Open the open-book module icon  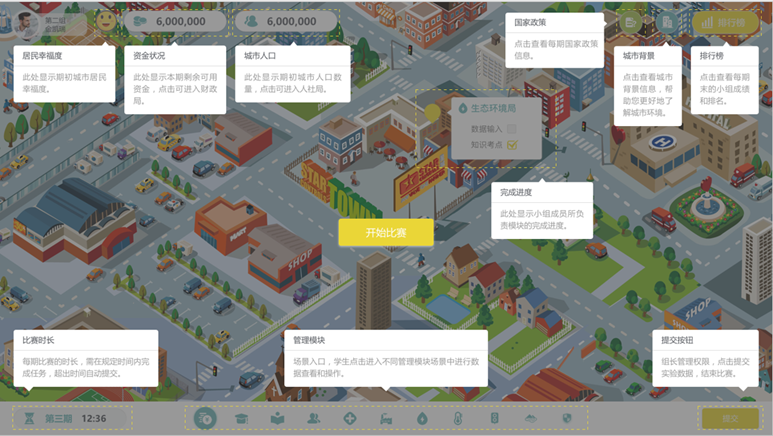[x=277, y=418]
